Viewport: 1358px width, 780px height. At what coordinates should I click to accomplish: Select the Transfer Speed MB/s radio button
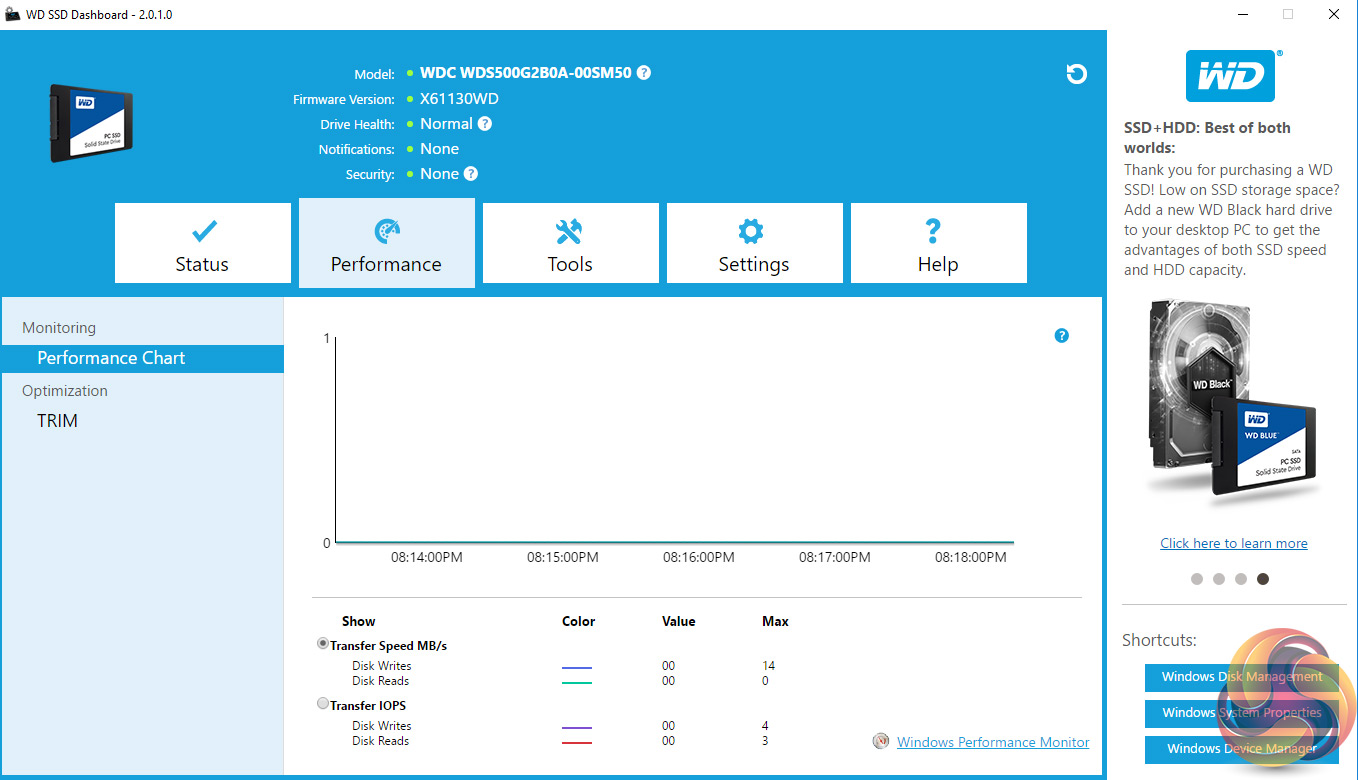[x=323, y=644]
